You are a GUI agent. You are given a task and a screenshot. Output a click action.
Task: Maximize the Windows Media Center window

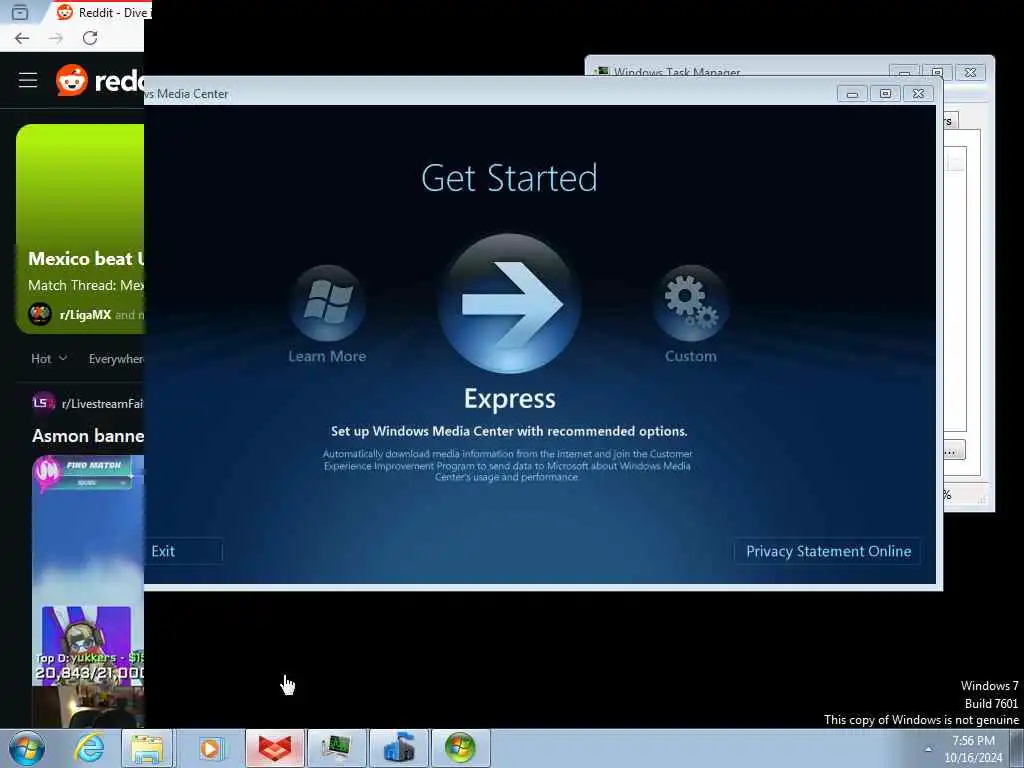click(x=886, y=94)
